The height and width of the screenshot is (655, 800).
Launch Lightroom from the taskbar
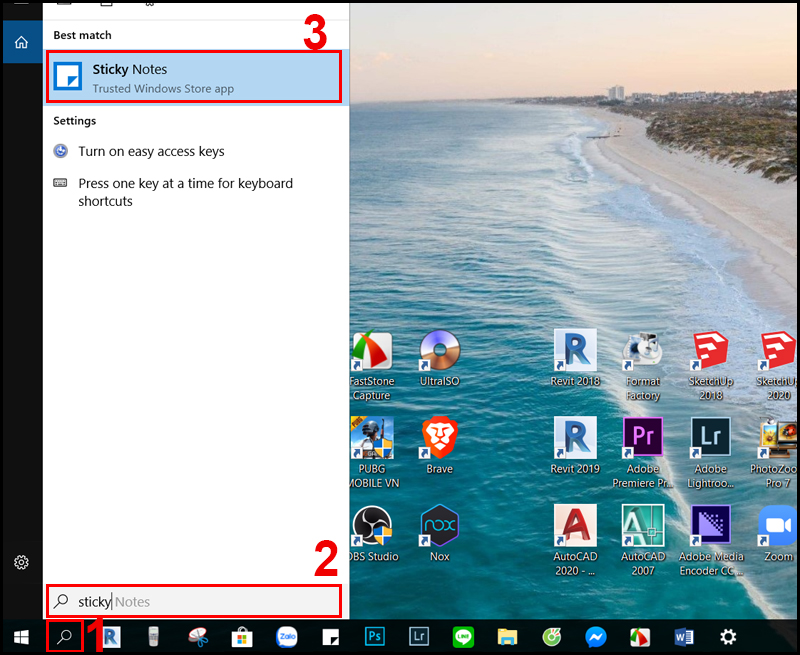[419, 637]
